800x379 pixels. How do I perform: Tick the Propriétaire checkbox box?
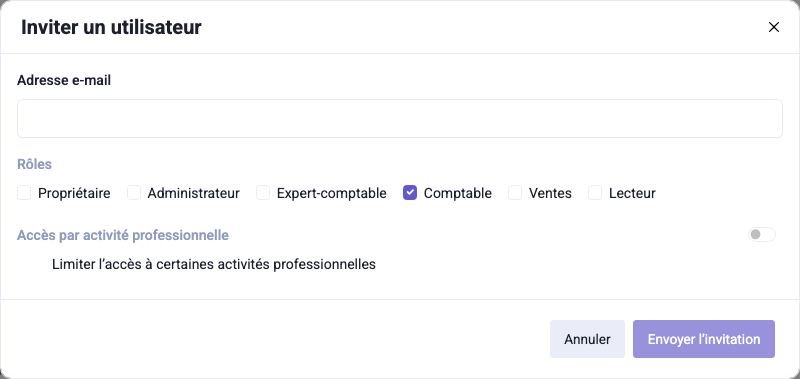coord(24,193)
